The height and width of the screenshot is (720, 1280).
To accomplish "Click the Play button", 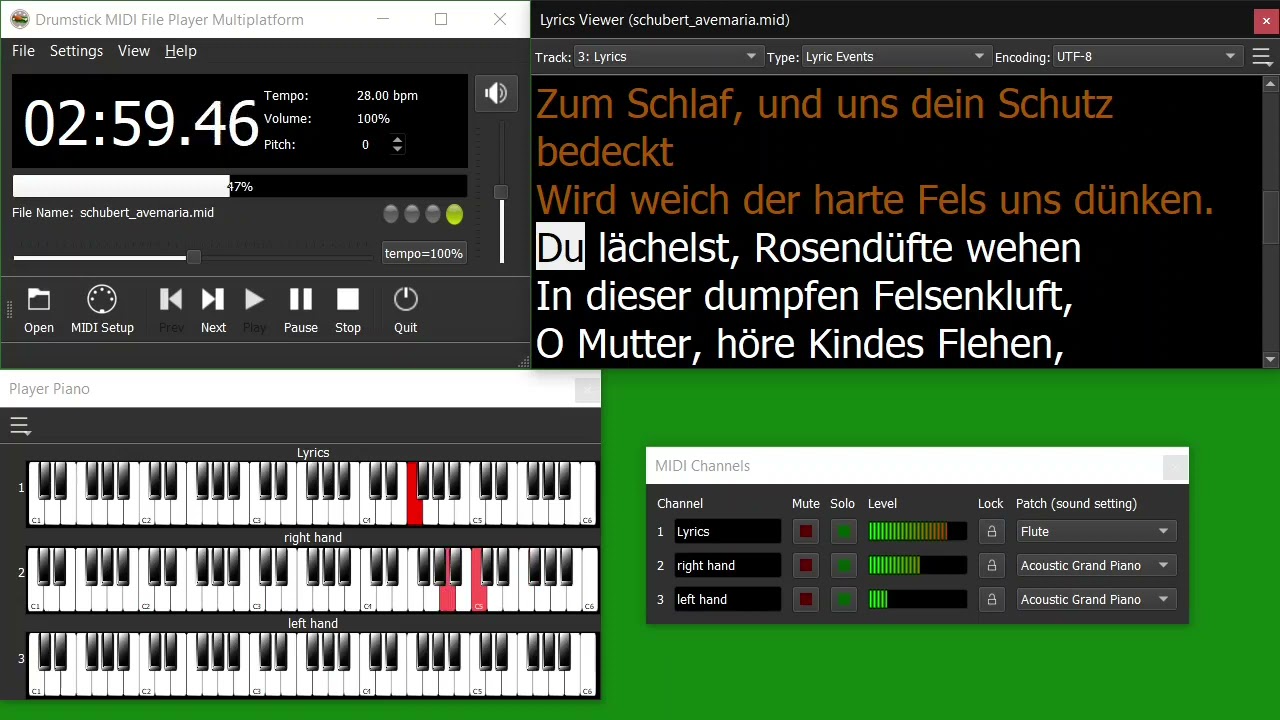I will tap(255, 310).
